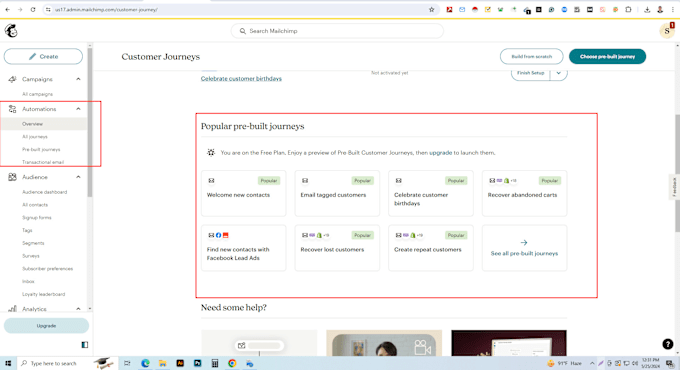The width and height of the screenshot is (680, 370).
Task: Open Microsoft Edge from taskbar
Action: pos(145,363)
